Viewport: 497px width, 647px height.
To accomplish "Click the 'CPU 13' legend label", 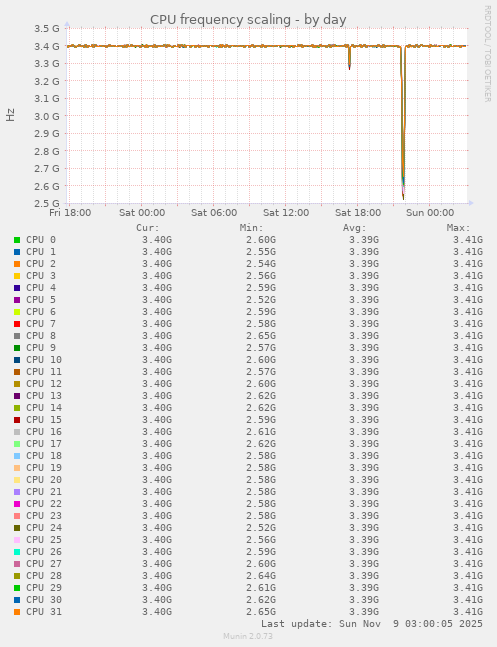I will [x=44, y=395].
